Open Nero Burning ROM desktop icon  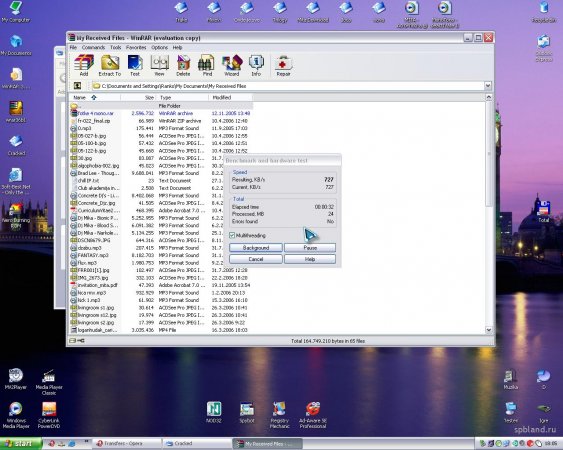tap(16, 217)
